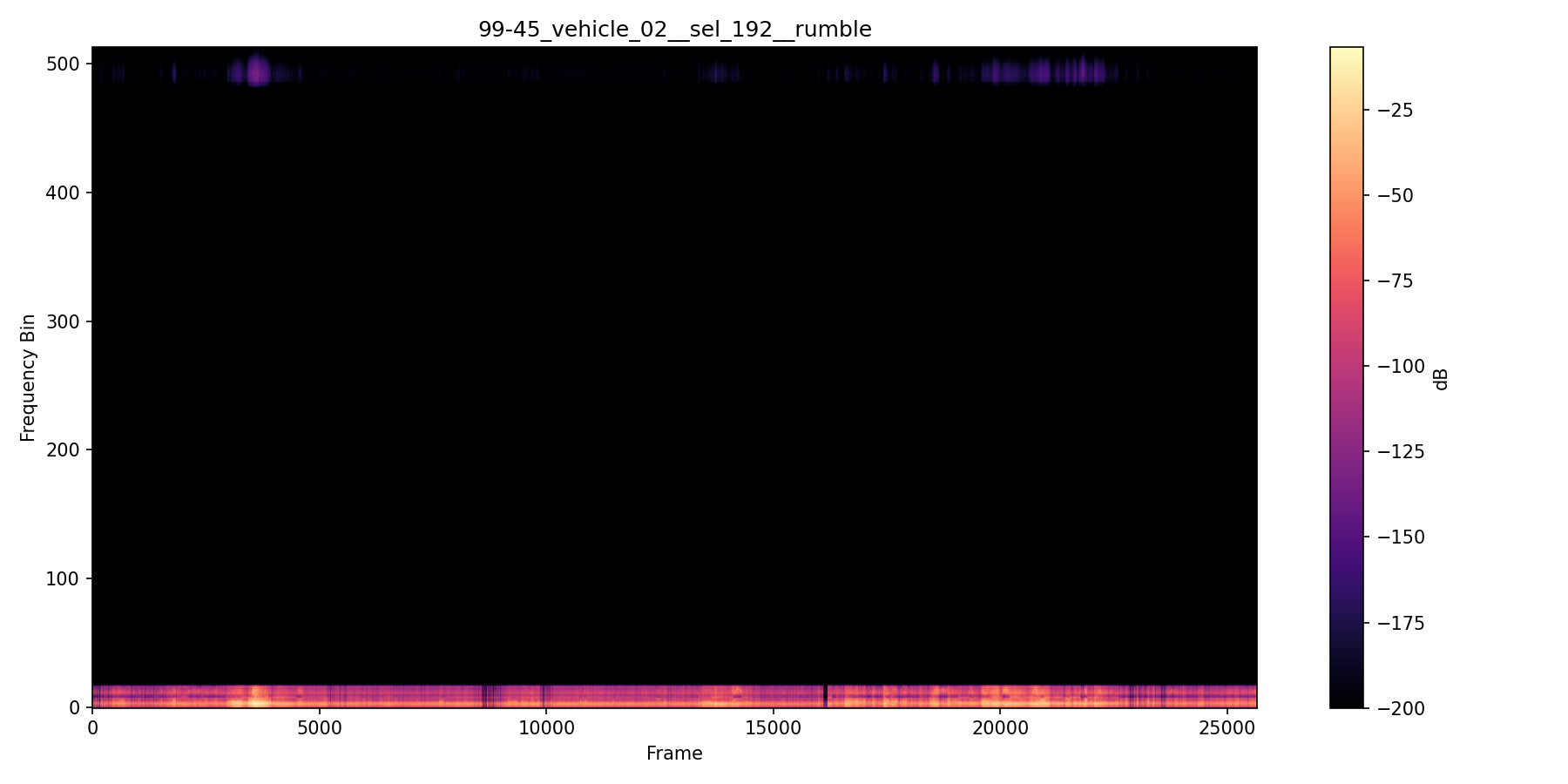Select the "Frame" x-axis label
1568x784 pixels.
(x=674, y=753)
